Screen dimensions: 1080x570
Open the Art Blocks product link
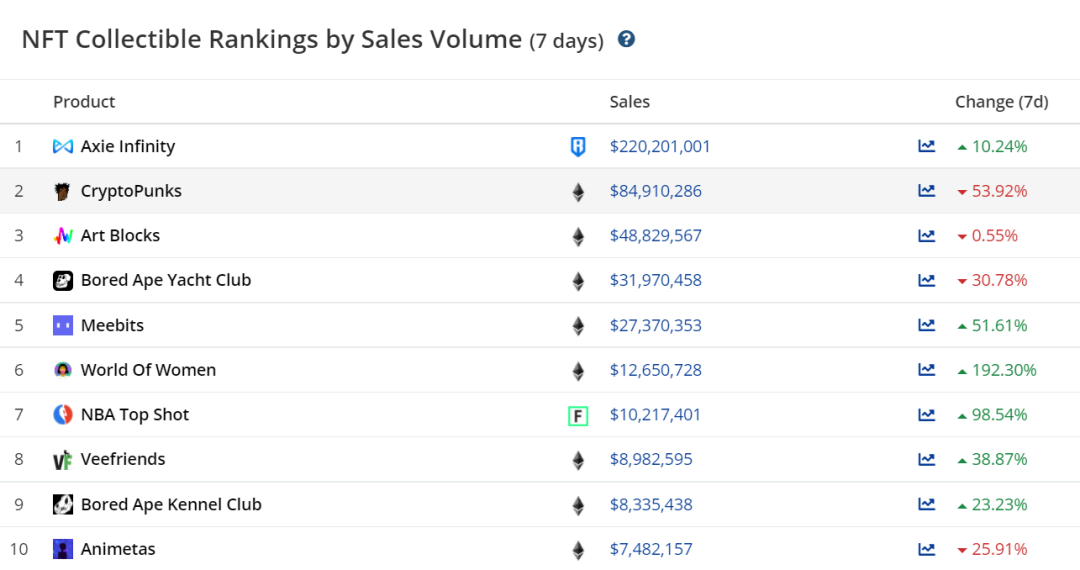click(120, 235)
